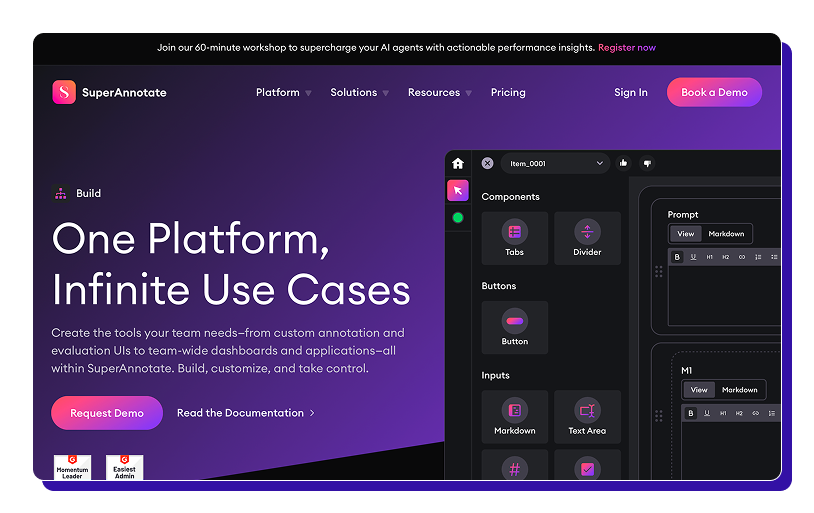The height and width of the screenshot is (513, 814).
Task: Click the Request Demo button
Action: pos(107,413)
